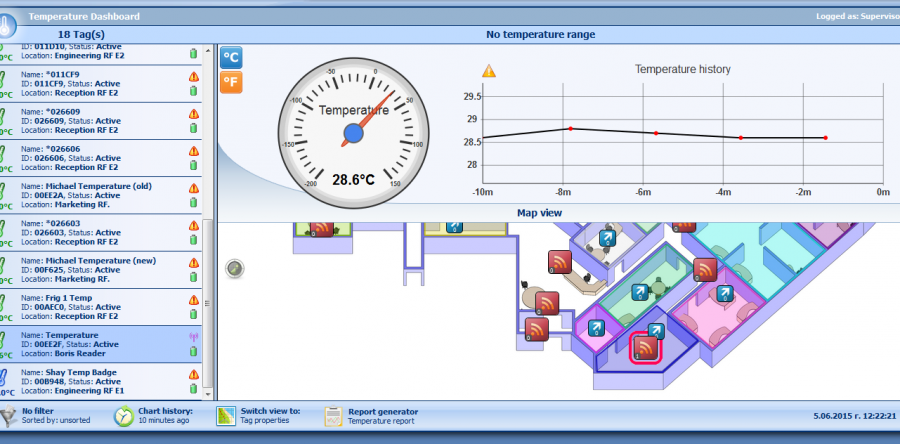Click the Map view header

(x=540, y=213)
